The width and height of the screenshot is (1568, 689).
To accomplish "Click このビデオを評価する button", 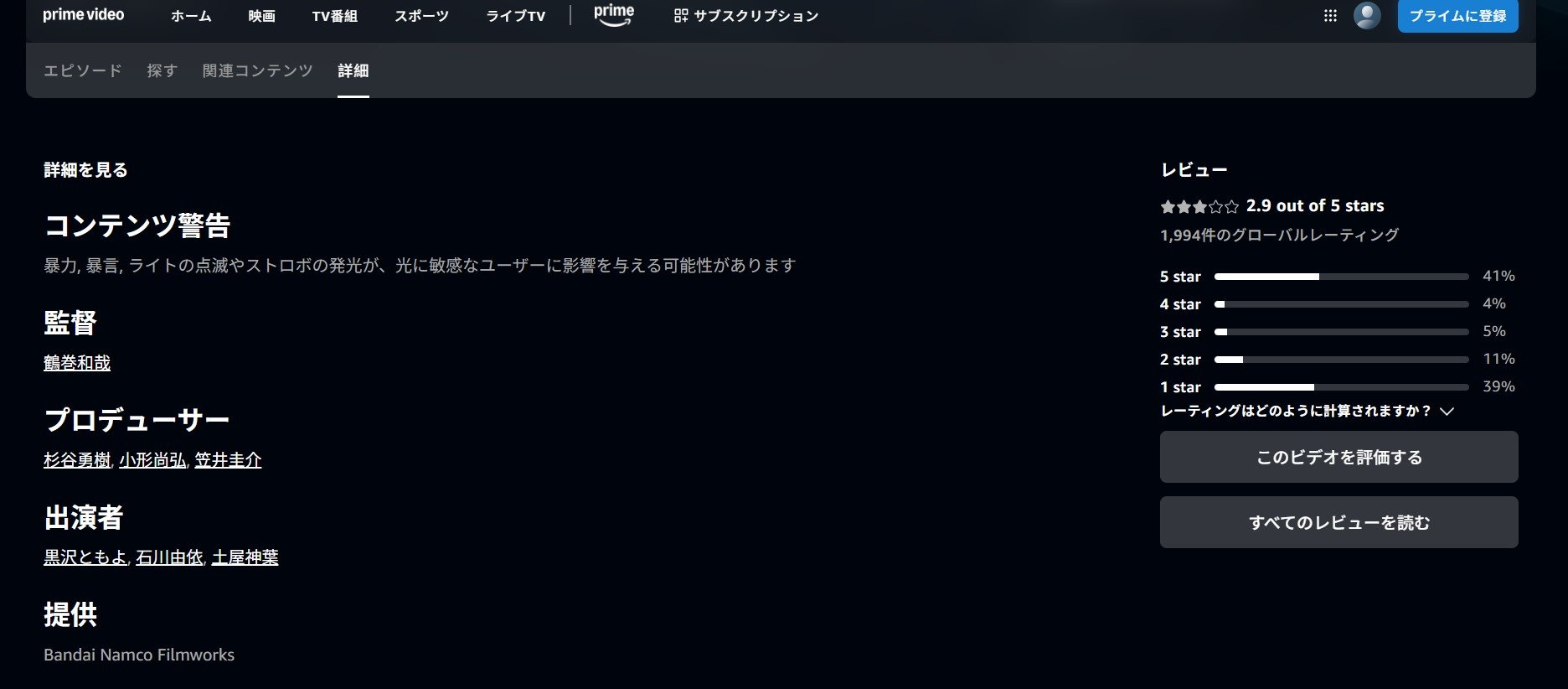I will click(x=1338, y=458).
